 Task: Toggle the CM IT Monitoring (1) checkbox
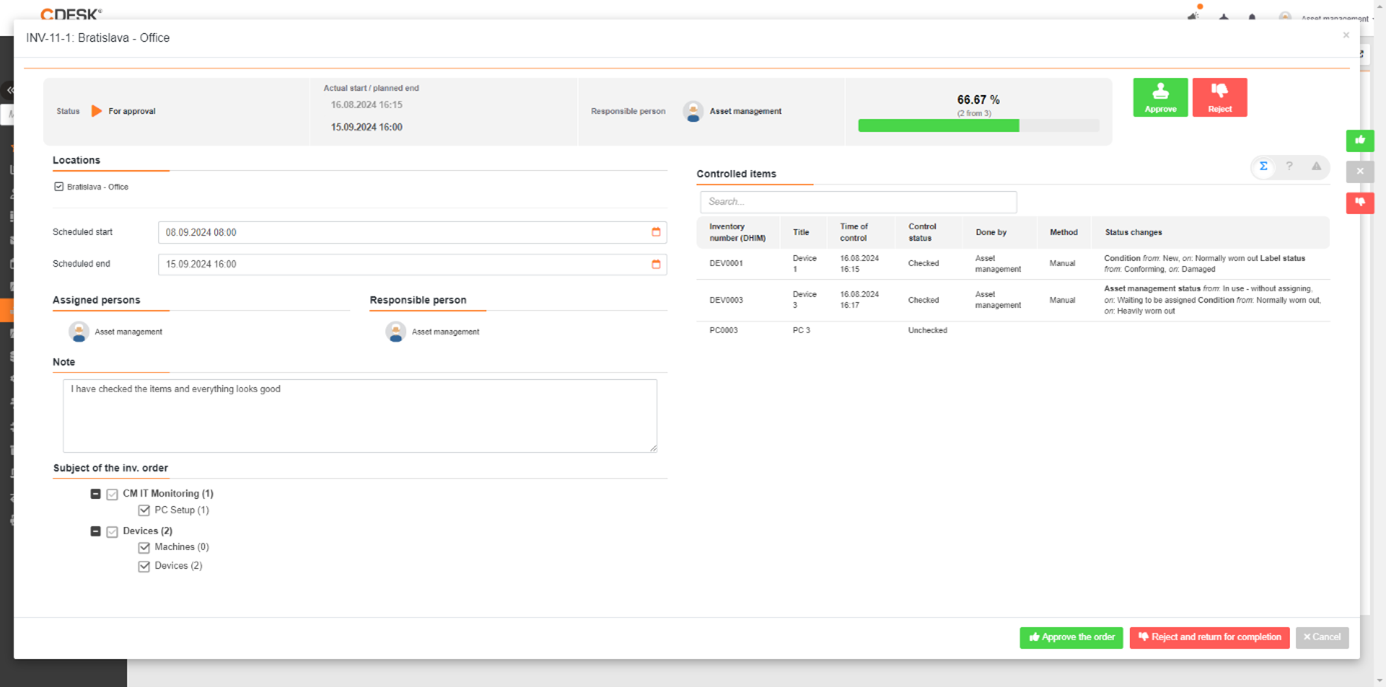(x=112, y=494)
